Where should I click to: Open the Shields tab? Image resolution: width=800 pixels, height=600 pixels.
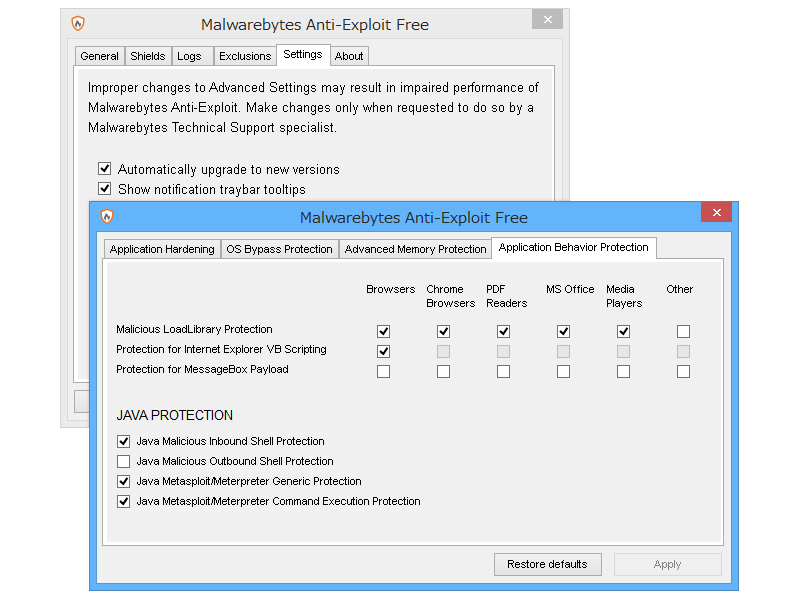point(147,56)
